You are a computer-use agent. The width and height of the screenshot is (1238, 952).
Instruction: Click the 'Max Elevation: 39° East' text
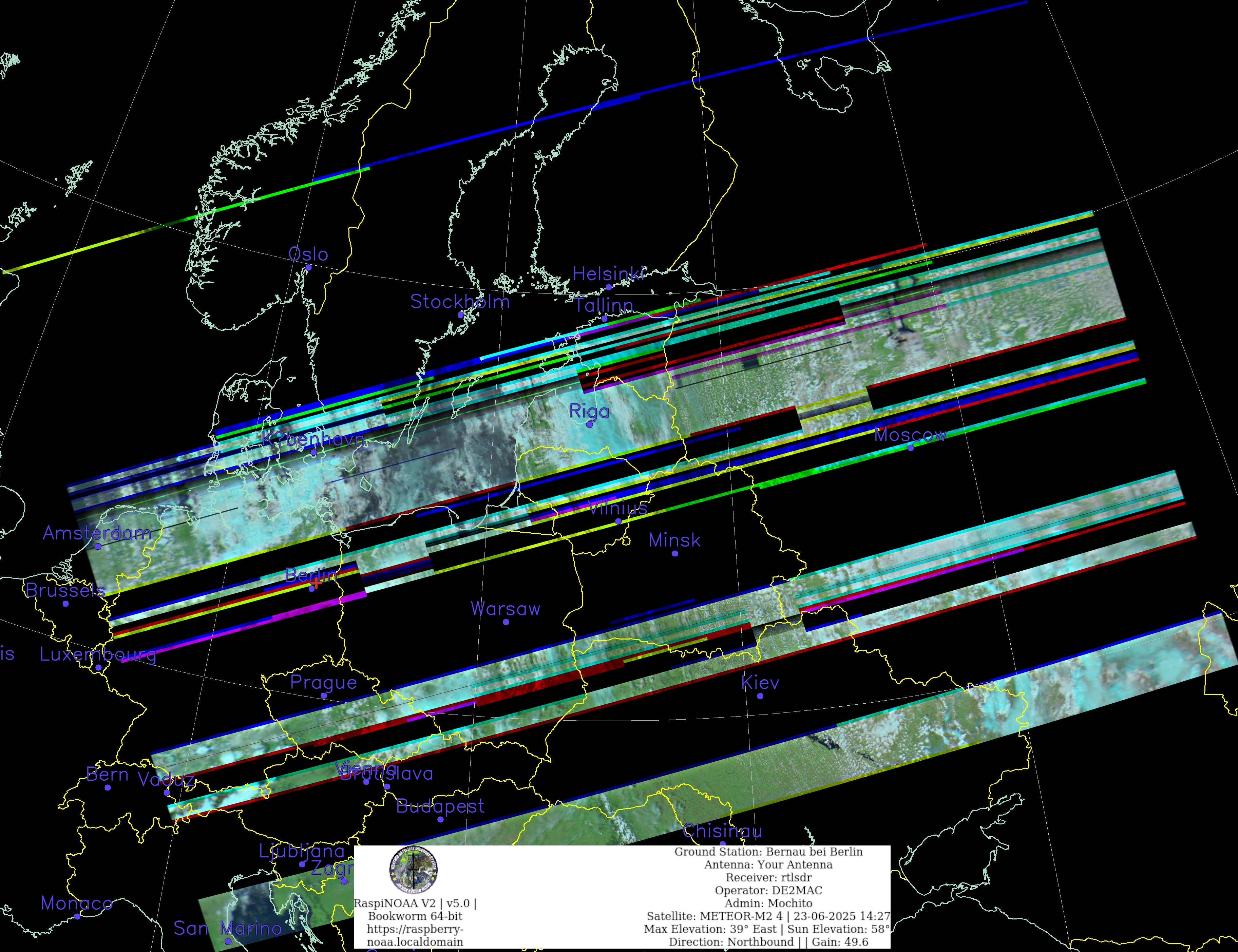[710, 929]
